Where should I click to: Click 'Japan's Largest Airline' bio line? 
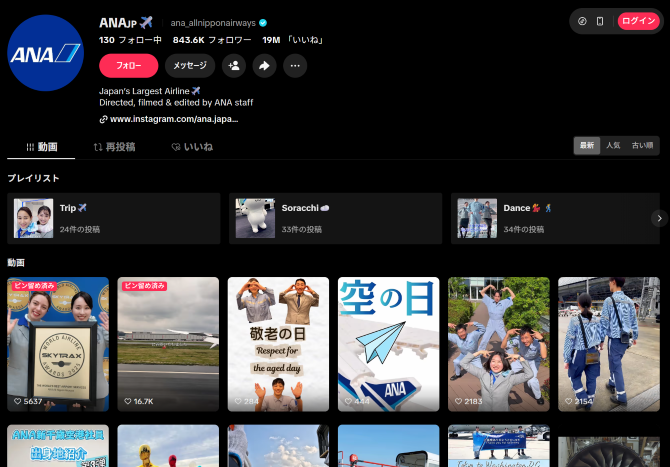(150, 91)
